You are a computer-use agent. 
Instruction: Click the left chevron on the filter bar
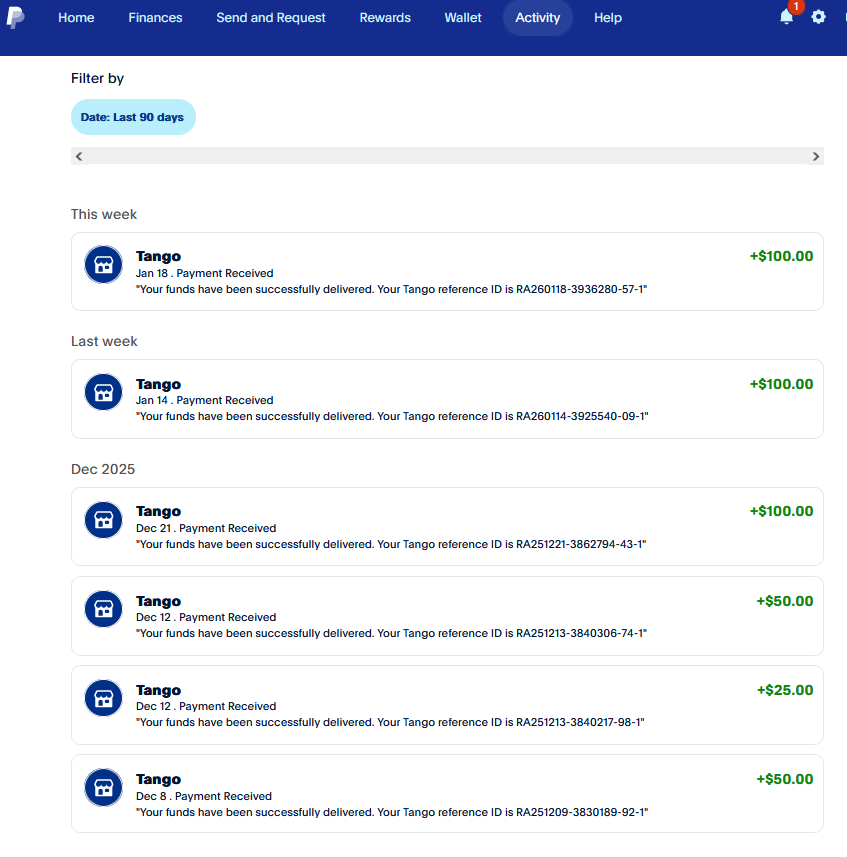(x=78, y=156)
